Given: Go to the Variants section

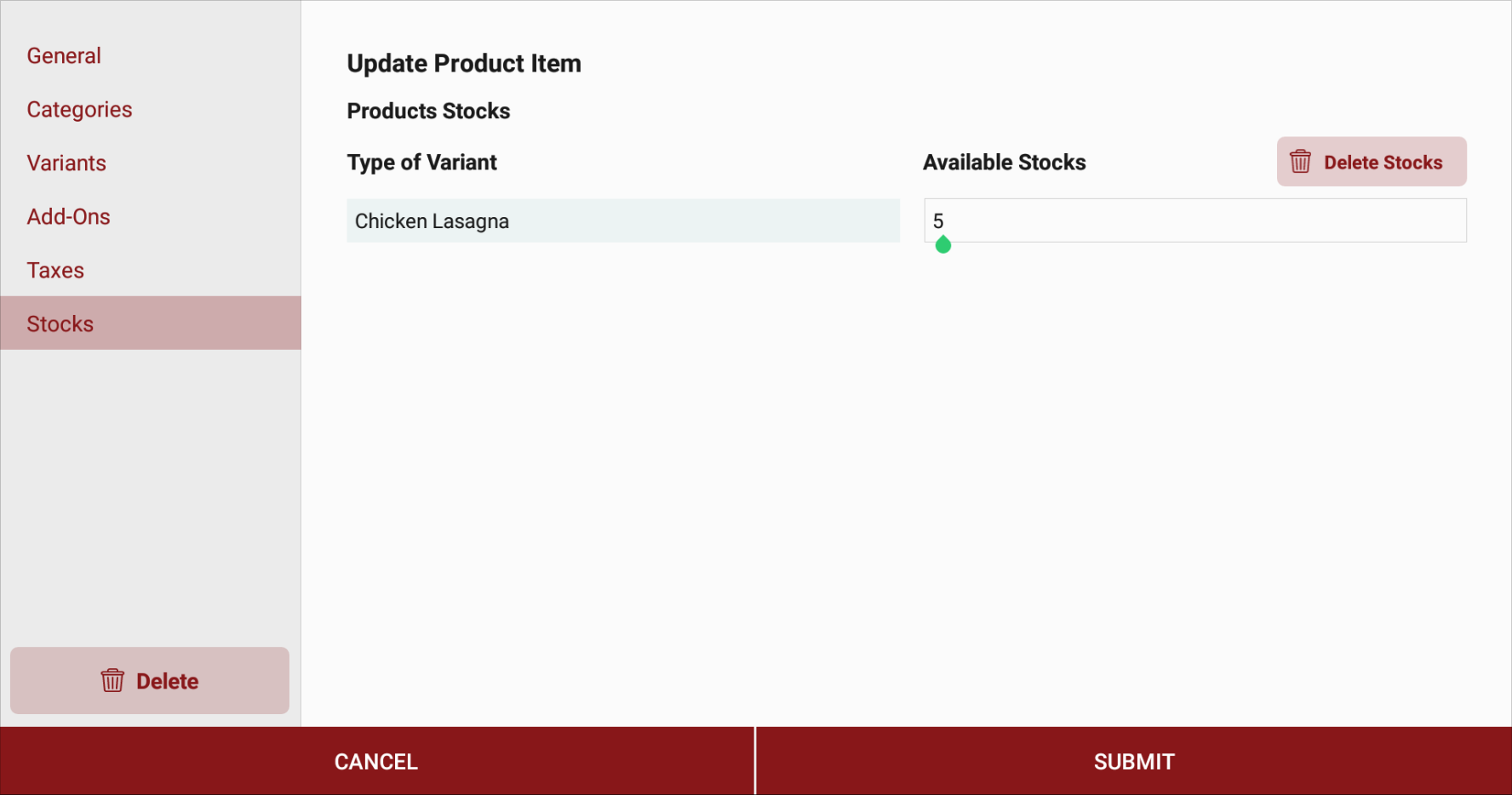Looking at the screenshot, I should pyautogui.click(x=66, y=163).
